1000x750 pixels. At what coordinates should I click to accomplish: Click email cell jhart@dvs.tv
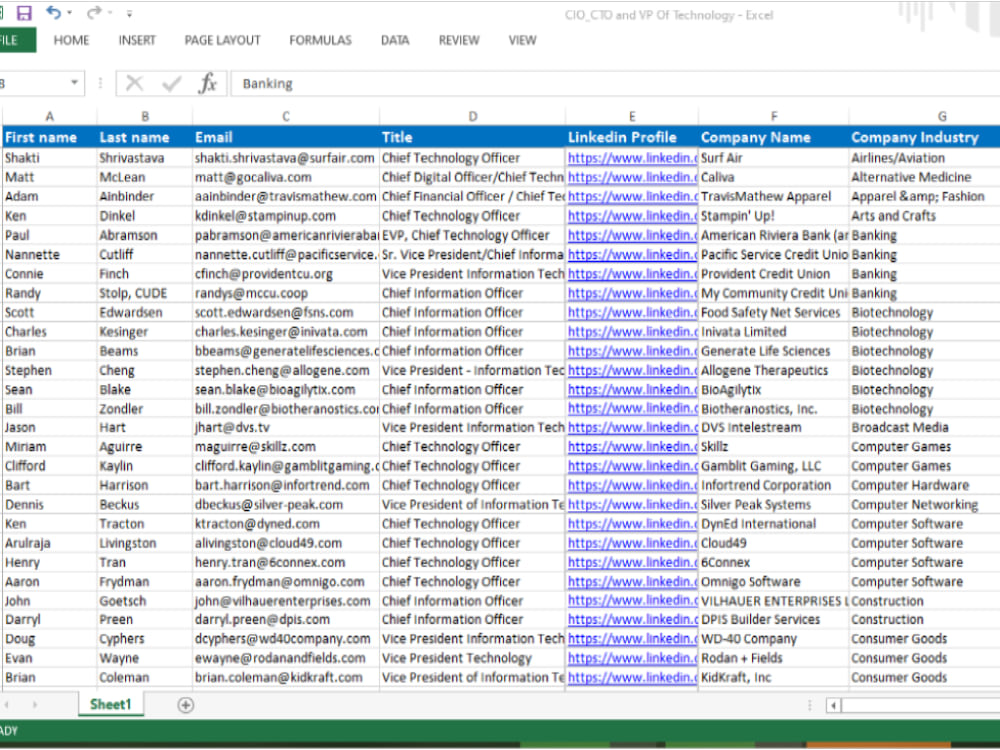286,427
